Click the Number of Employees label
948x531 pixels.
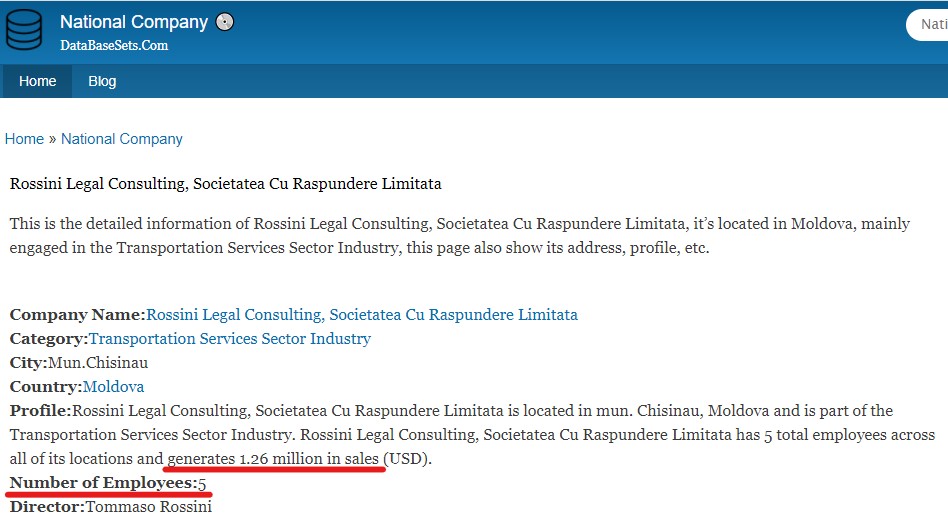tap(103, 483)
